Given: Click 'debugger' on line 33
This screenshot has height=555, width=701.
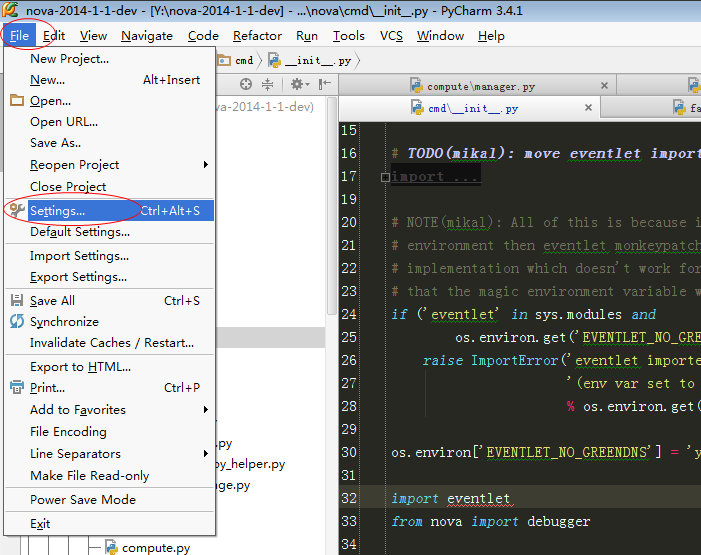Looking at the screenshot, I should [559, 521].
